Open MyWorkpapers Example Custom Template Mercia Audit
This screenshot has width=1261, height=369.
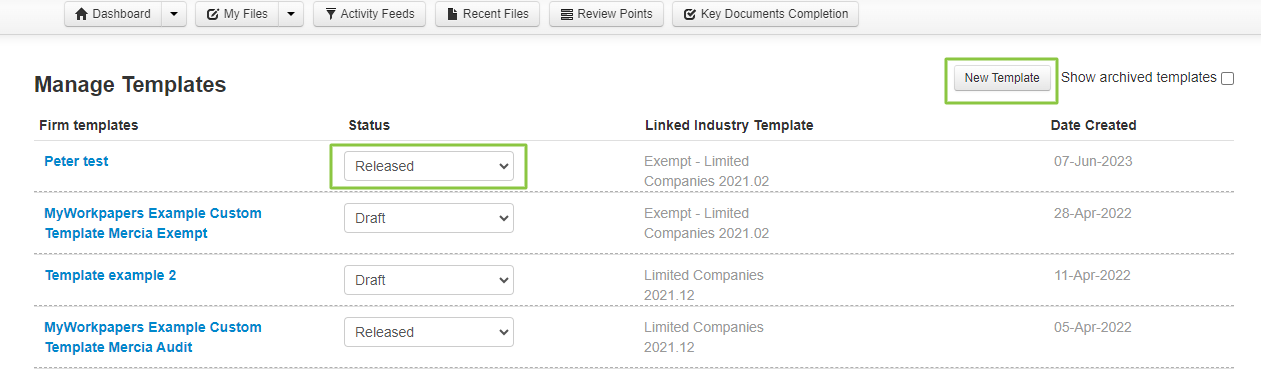(153, 337)
